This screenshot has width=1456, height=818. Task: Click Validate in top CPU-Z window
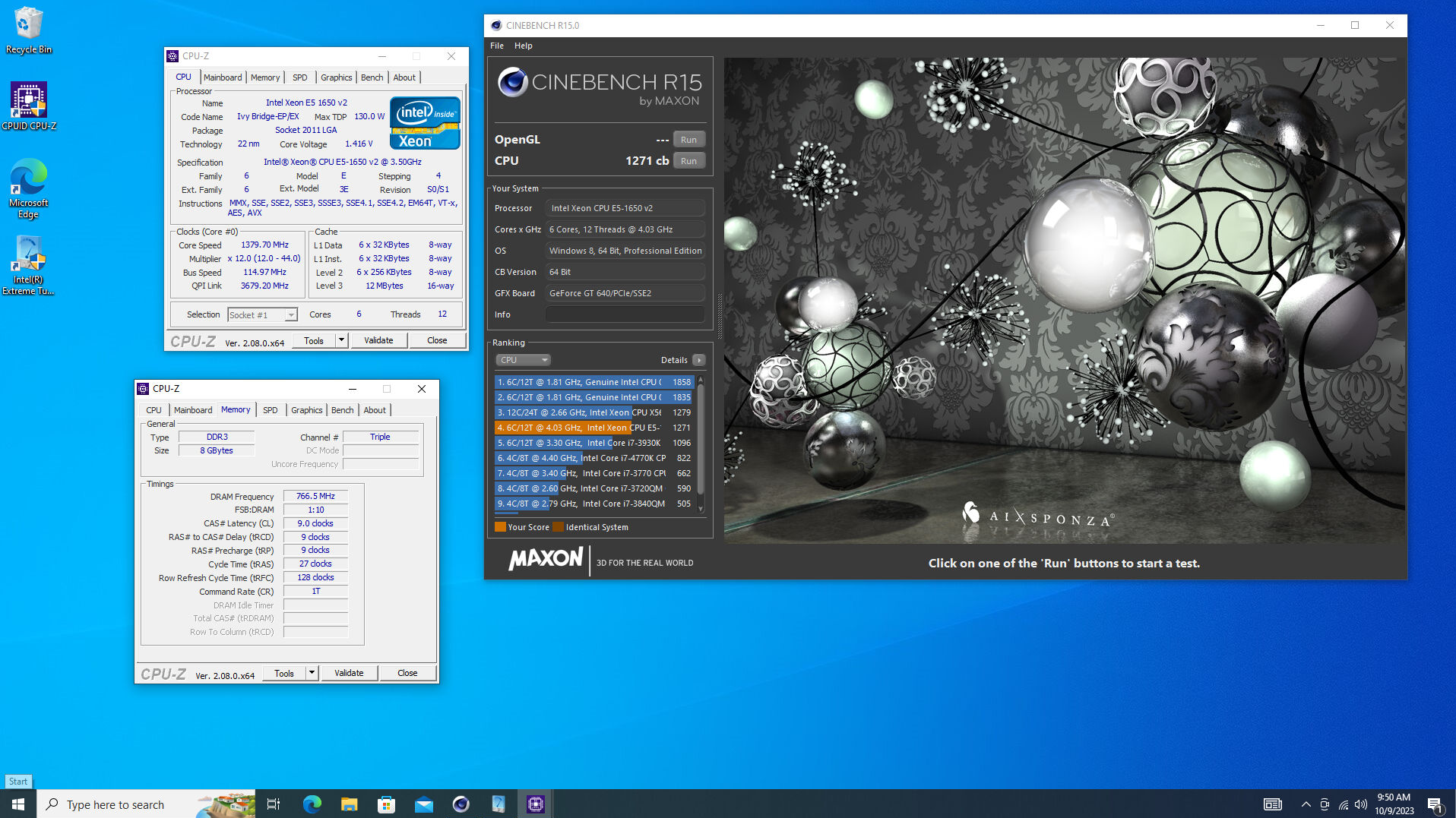point(378,340)
